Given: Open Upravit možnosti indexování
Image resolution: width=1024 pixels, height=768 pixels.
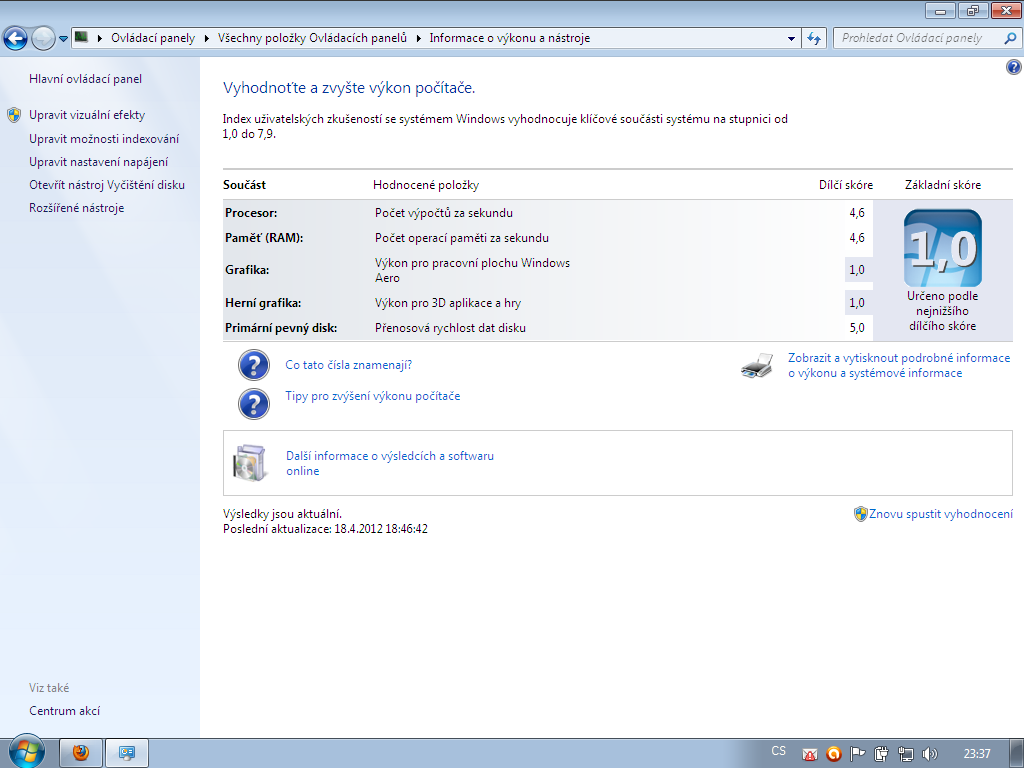Looking at the screenshot, I should (104, 138).
